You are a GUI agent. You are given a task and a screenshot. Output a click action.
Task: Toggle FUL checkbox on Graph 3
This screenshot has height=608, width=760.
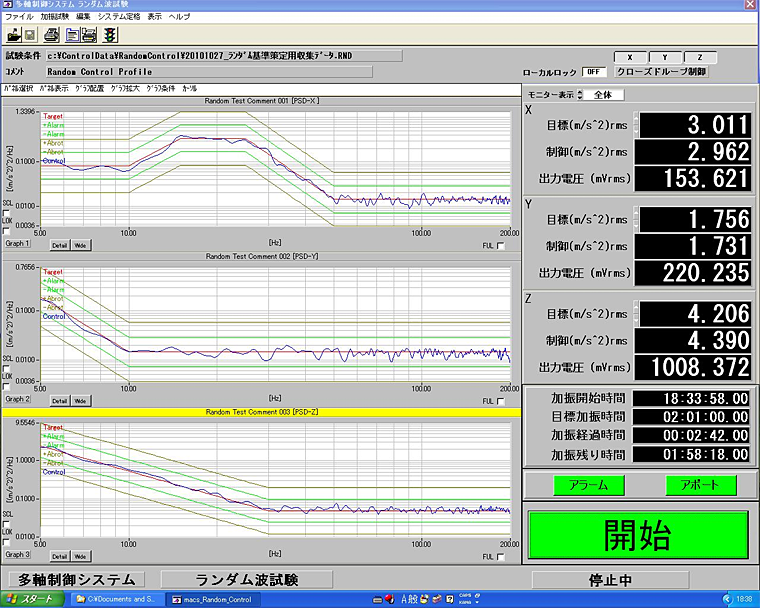(x=501, y=557)
